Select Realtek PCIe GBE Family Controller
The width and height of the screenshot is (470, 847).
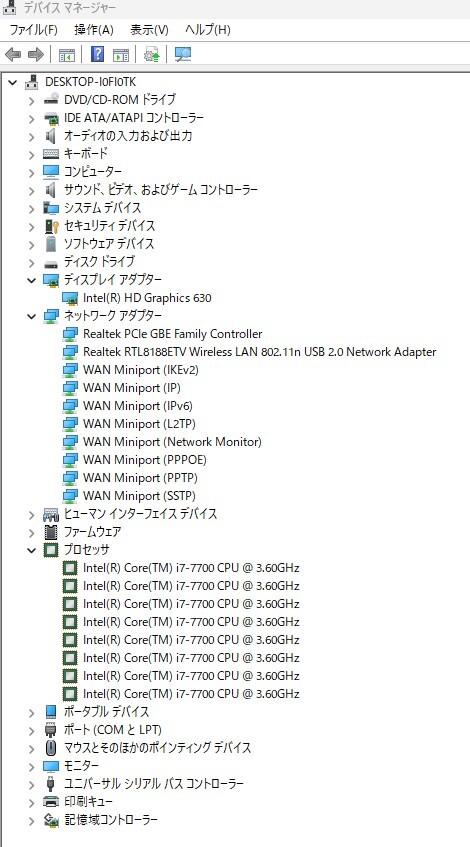coord(172,334)
